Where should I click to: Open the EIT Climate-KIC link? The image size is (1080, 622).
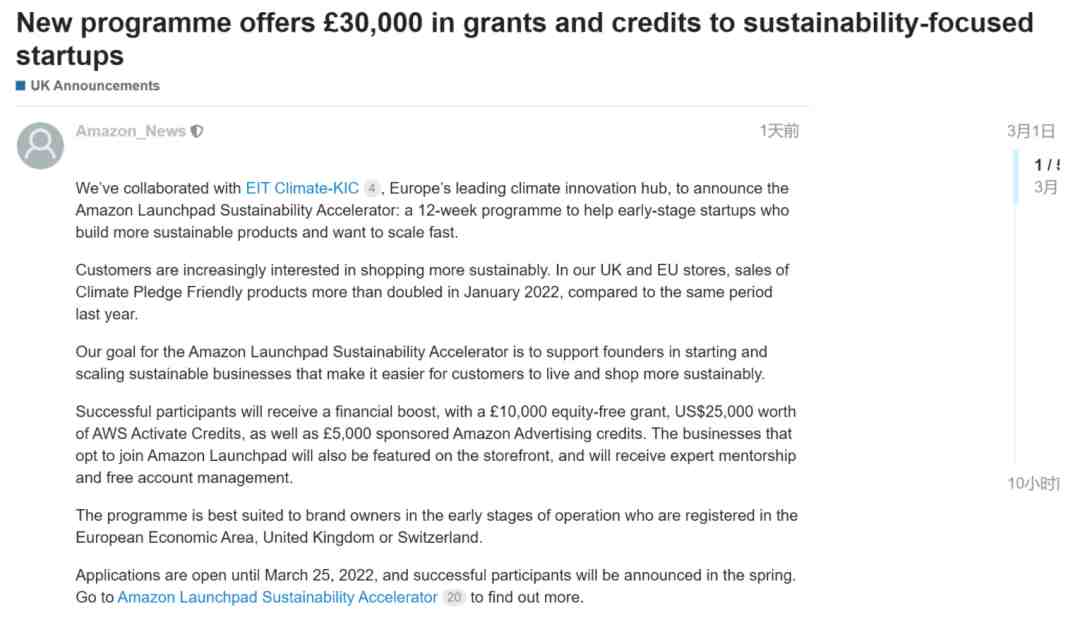302,188
